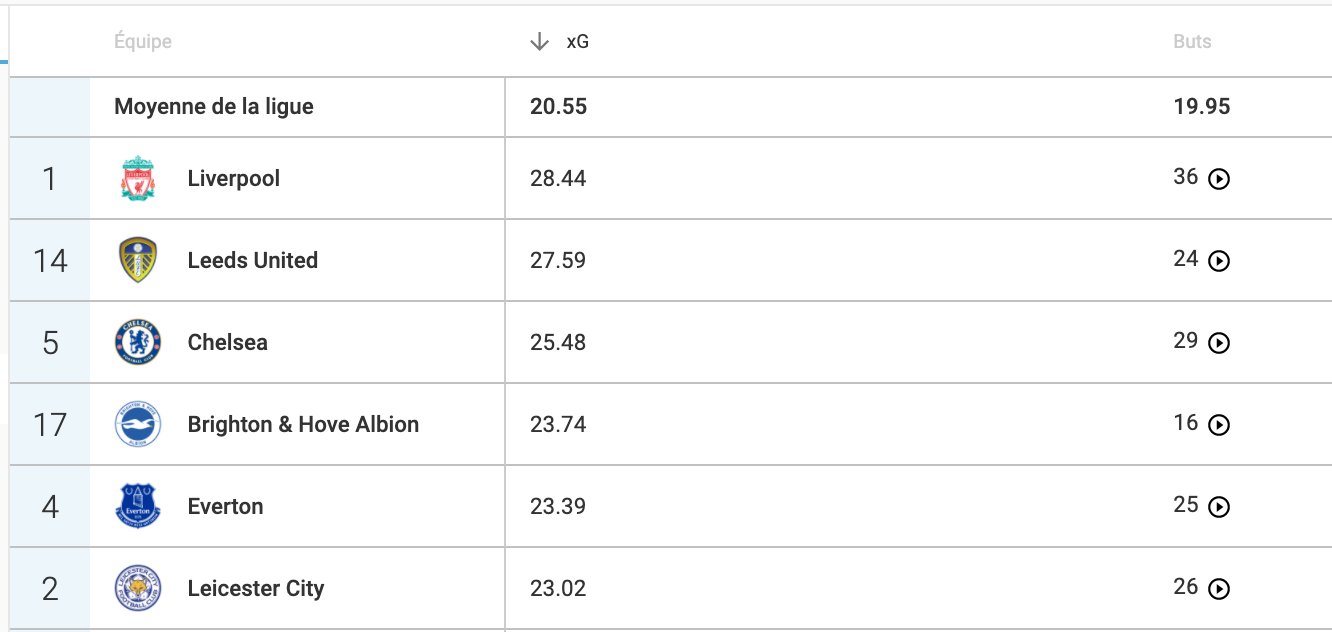Sort by Équipe column header
This screenshot has height=632, width=1332.
143,42
